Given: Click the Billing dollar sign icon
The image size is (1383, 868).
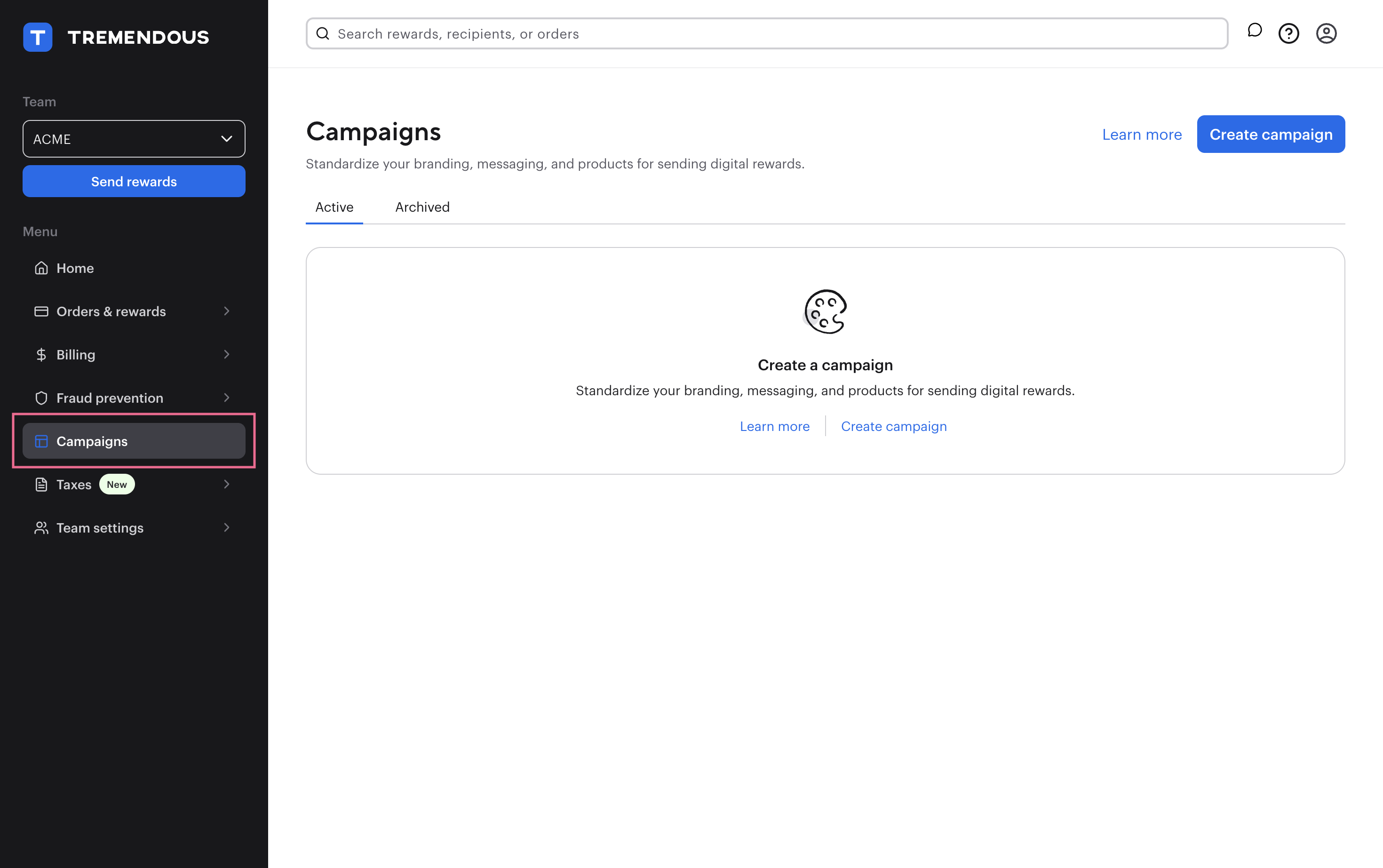Looking at the screenshot, I should tap(41, 355).
